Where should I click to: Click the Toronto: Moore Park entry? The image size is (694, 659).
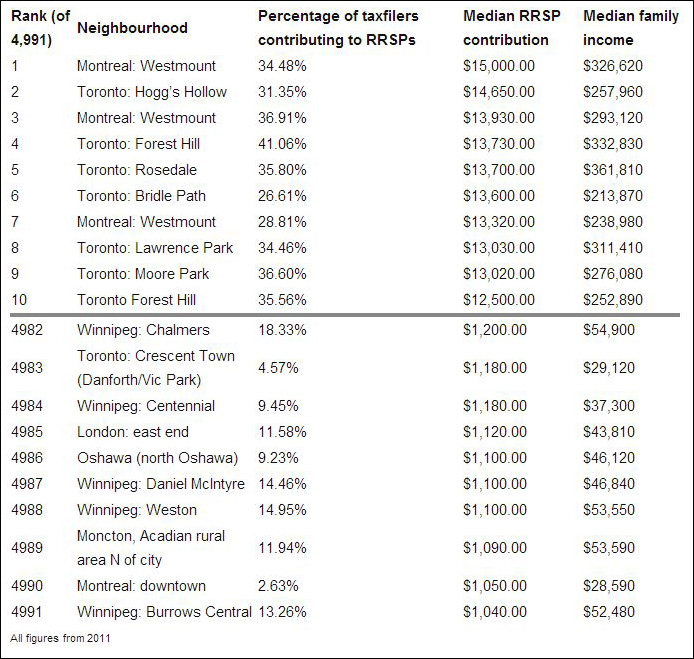pyautogui.click(x=143, y=274)
